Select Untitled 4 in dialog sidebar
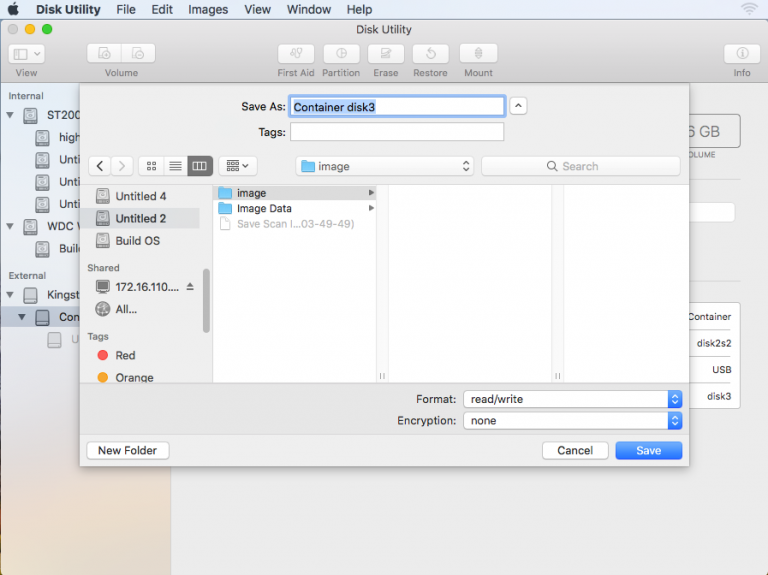Viewport: 768px width, 575px height. pyautogui.click(x=140, y=196)
